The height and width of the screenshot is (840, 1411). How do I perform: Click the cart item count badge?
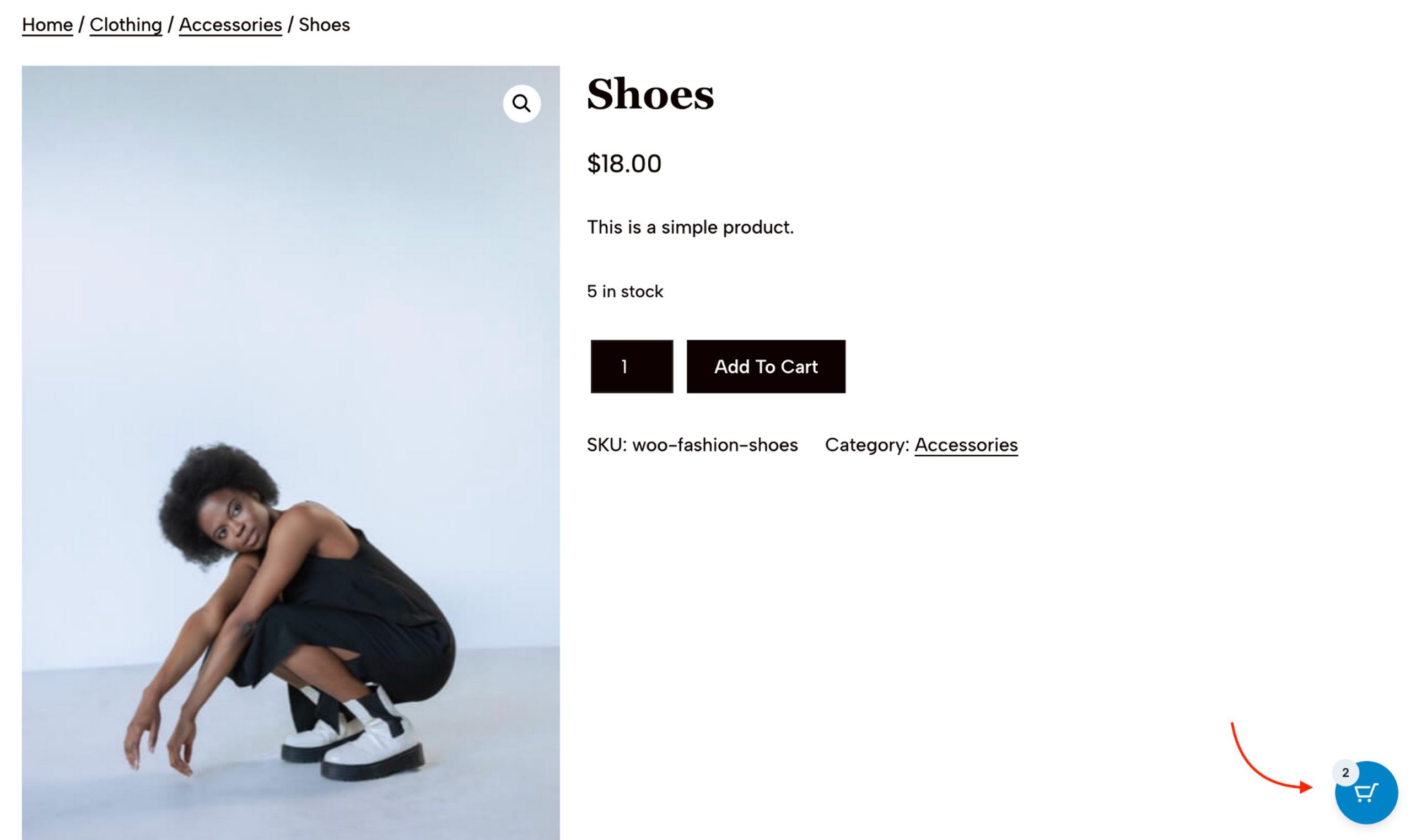(1345, 773)
